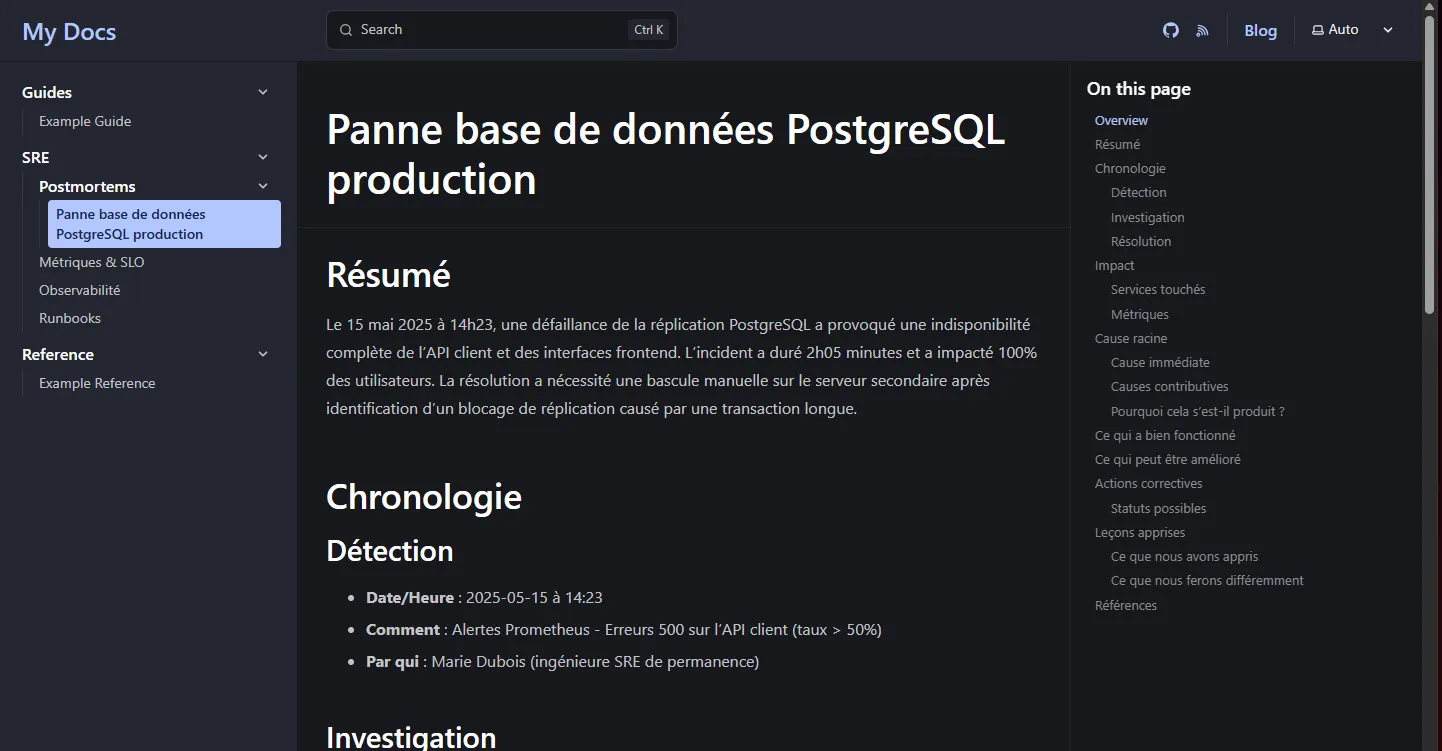Click the RSS feed icon
This screenshot has width=1442, height=751.
pos(1200,30)
